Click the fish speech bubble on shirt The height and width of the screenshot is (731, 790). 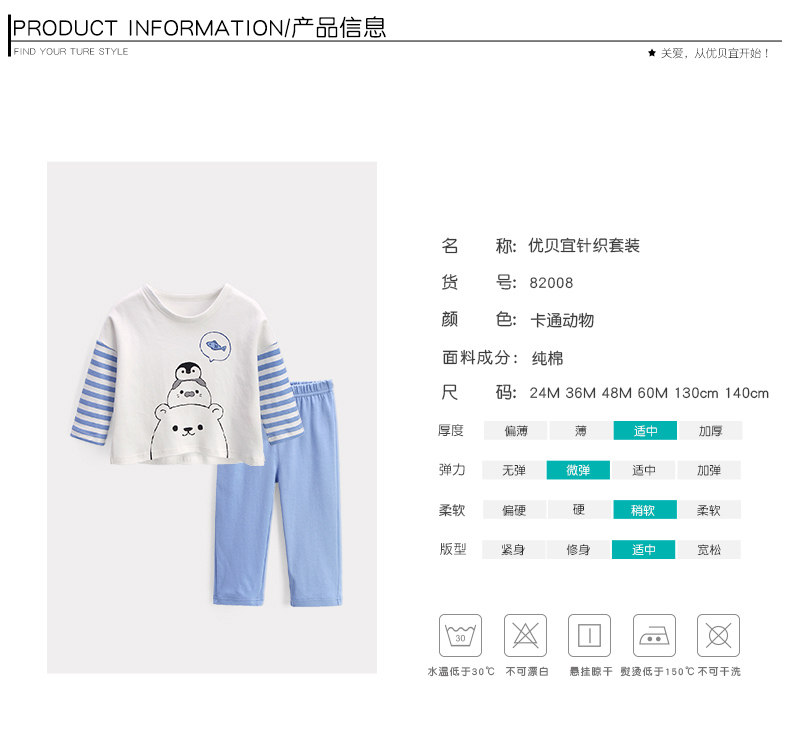click(215, 347)
